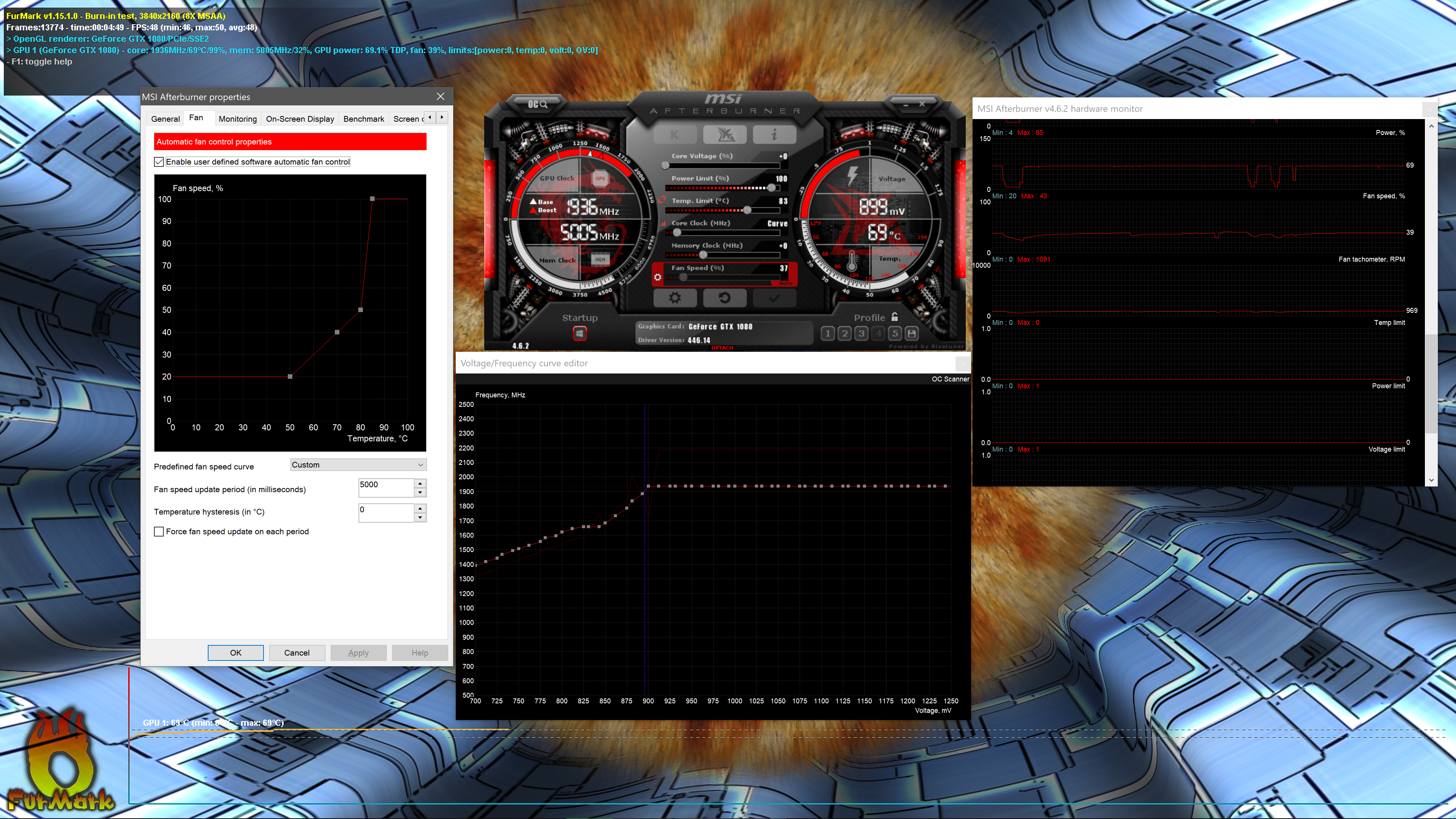Click the Memory Clock slider handle
Image resolution: width=1456 pixels, height=819 pixels.
coord(703,255)
